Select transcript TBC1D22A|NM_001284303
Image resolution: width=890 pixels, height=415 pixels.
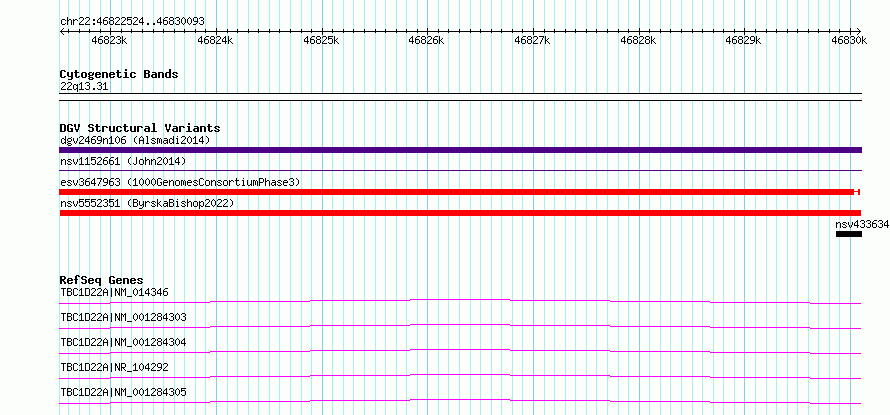click(123, 317)
